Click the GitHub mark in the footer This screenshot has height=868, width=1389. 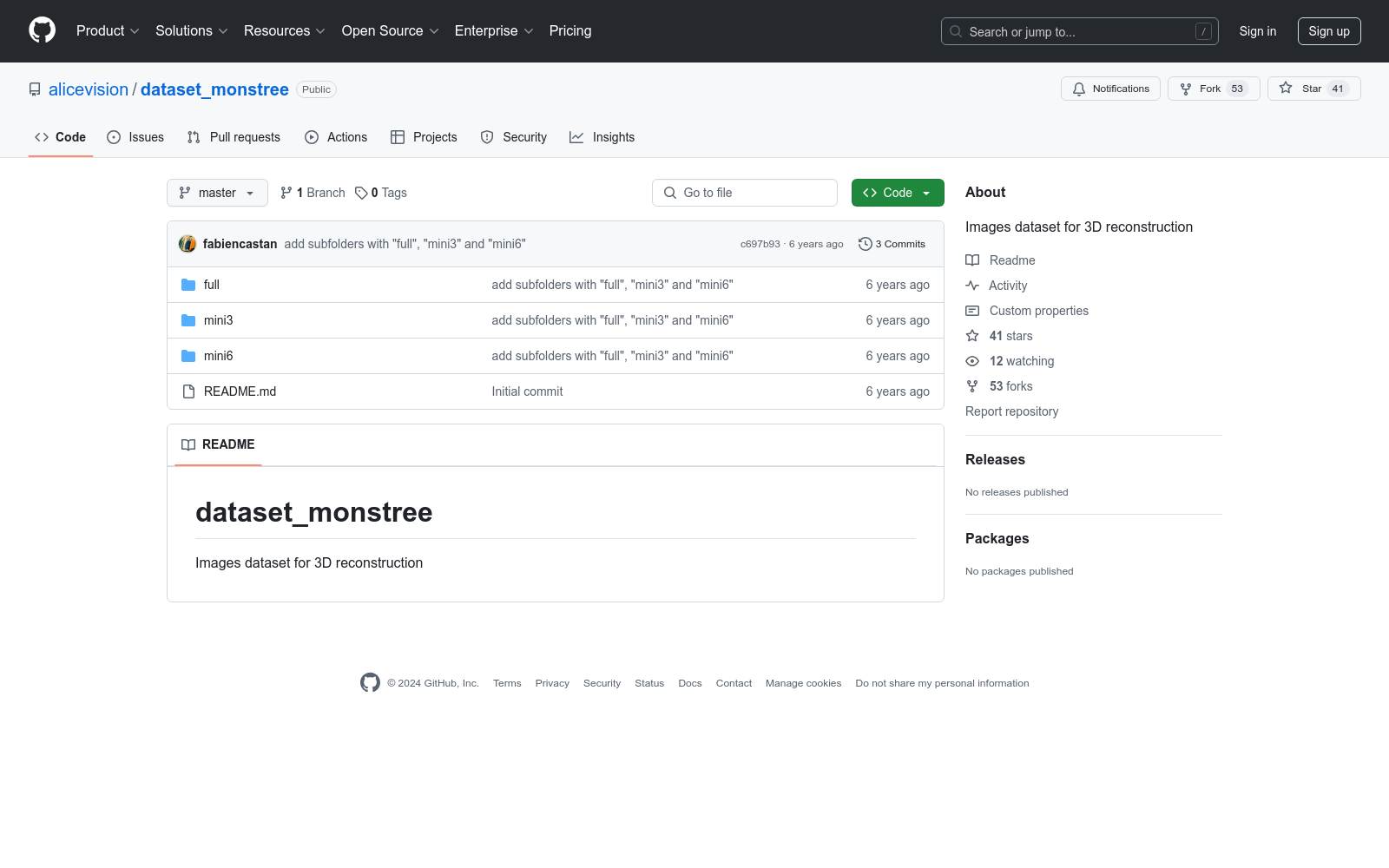point(370,683)
